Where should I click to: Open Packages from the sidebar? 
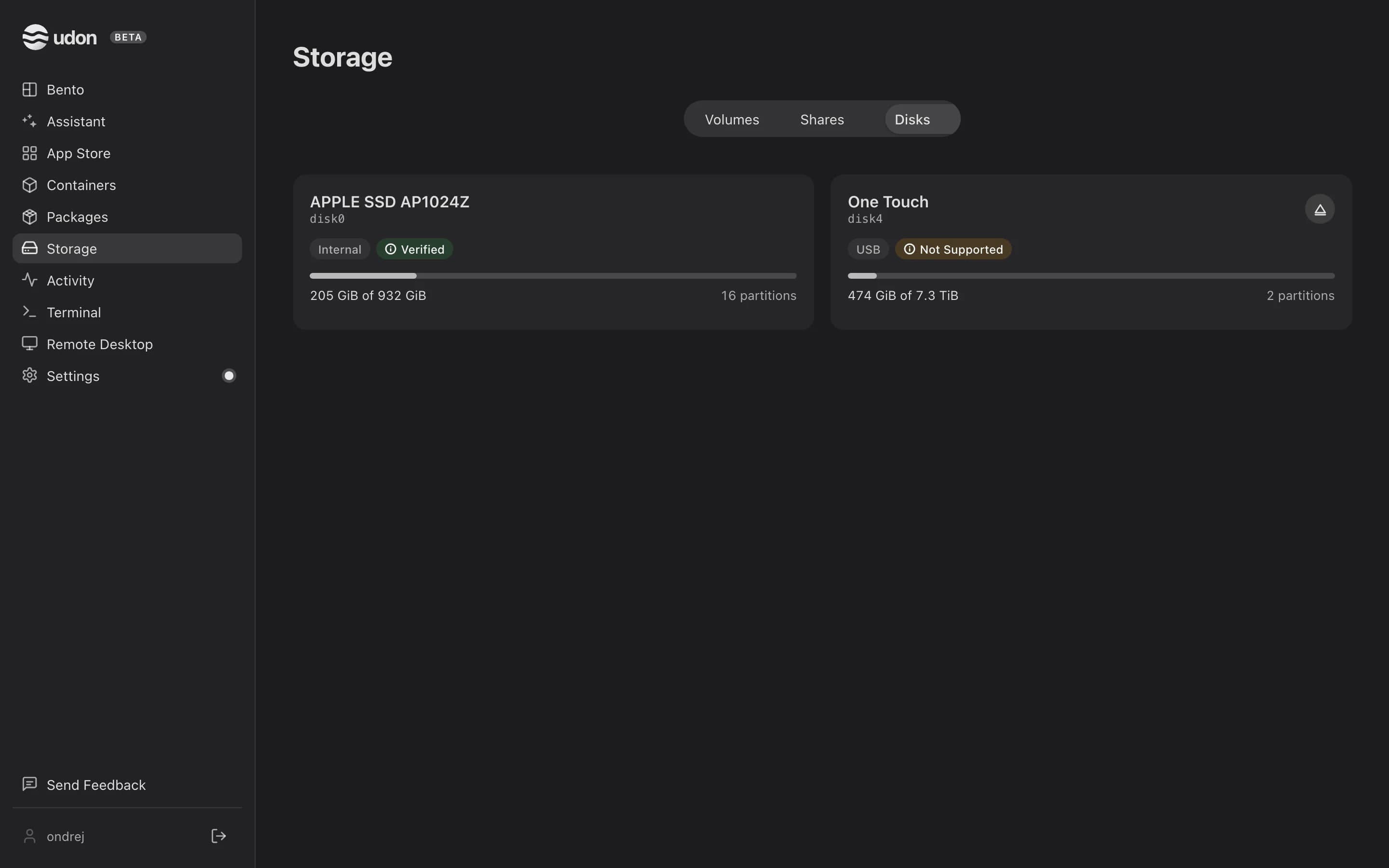(127, 217)
